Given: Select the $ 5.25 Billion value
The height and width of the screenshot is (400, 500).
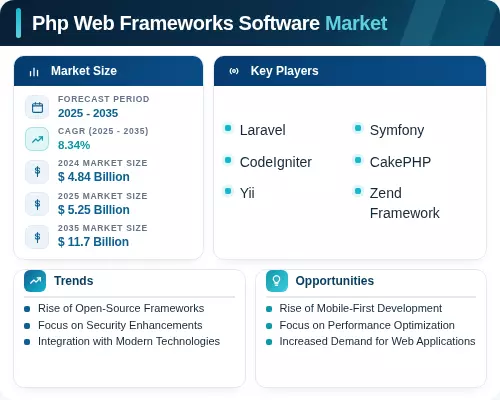Looking at the screenshot, I should pos(94,210).
